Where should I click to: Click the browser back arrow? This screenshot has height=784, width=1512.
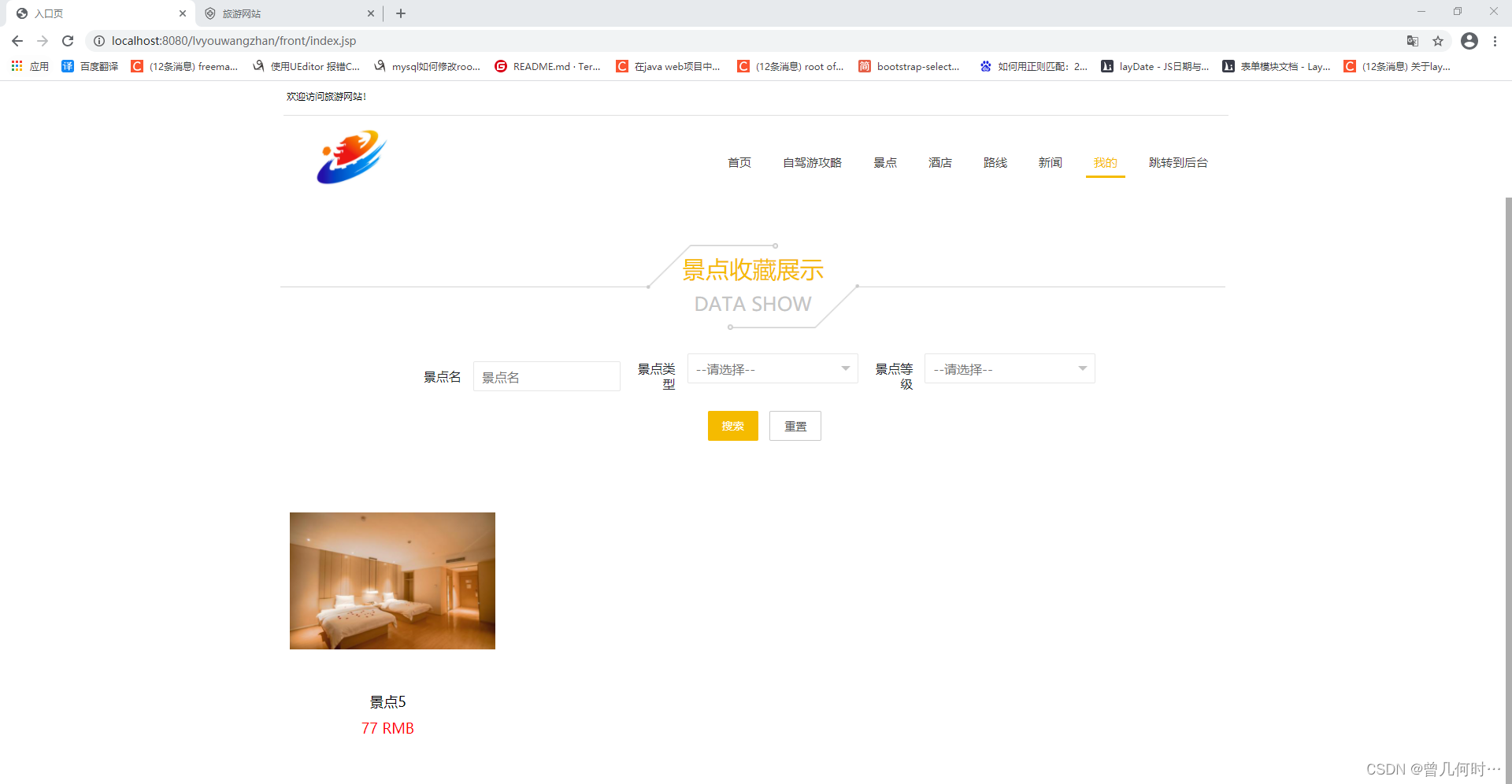(17, 41)
